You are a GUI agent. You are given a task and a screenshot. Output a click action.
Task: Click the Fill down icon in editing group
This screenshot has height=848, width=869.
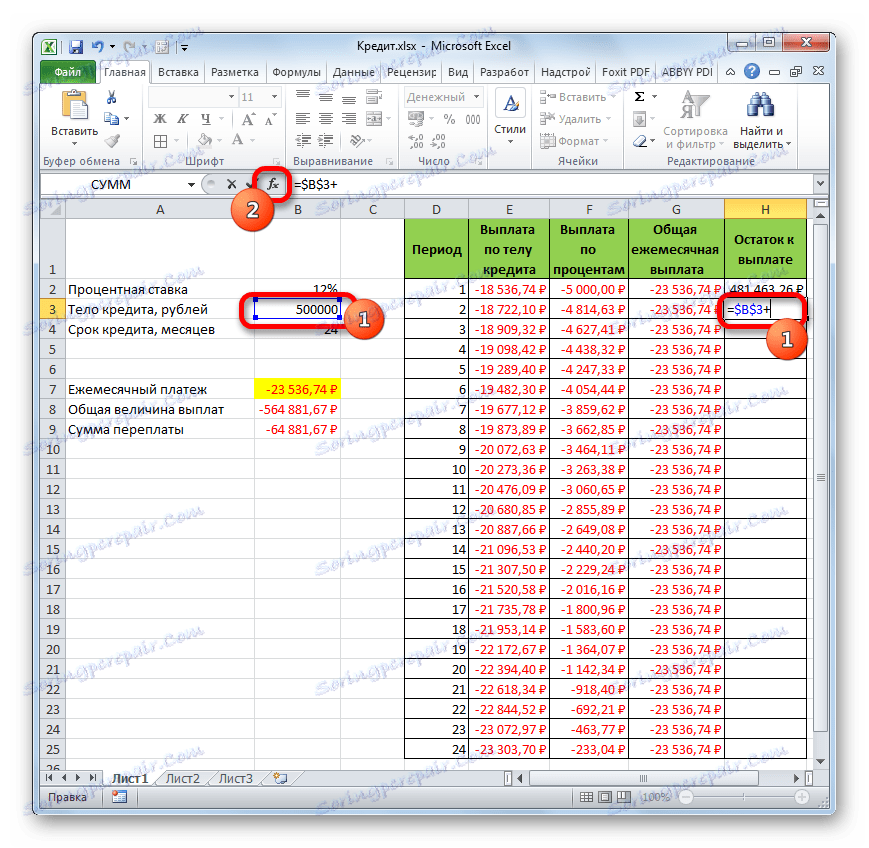coord(639,119)
